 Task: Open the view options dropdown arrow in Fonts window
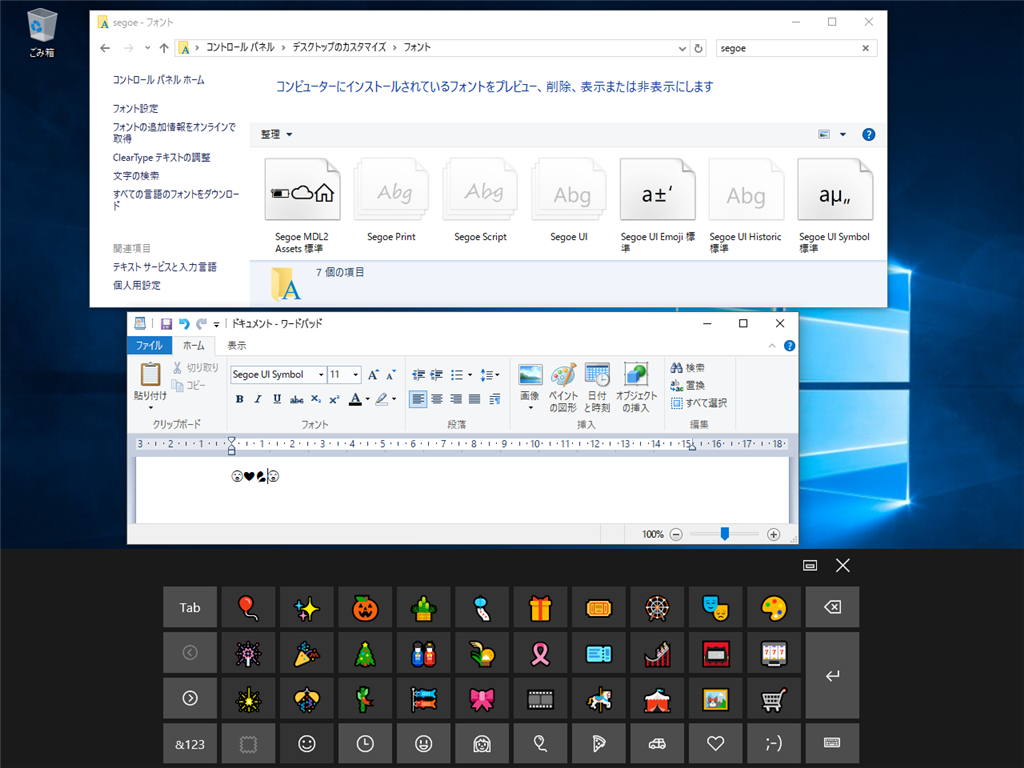click(x=842, y=135)
